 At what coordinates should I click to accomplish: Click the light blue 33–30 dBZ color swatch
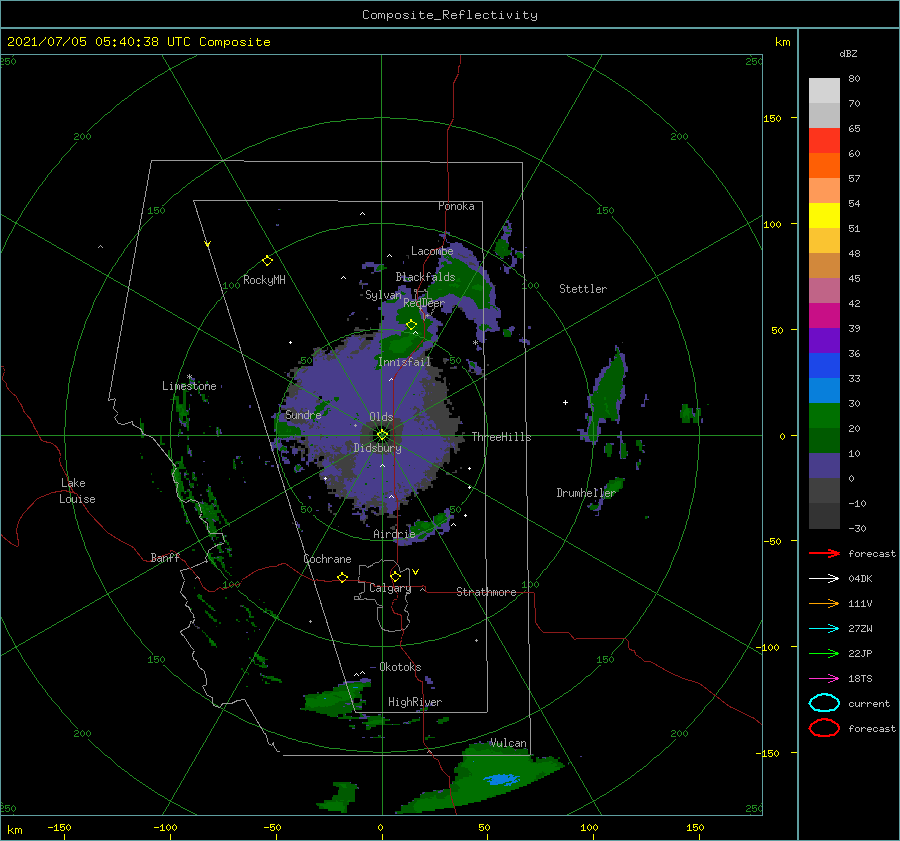824,390
